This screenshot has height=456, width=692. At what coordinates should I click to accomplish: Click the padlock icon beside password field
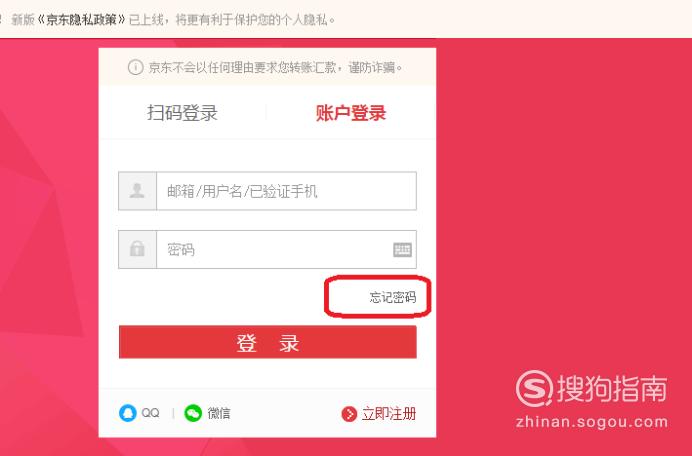click(137, 249)
